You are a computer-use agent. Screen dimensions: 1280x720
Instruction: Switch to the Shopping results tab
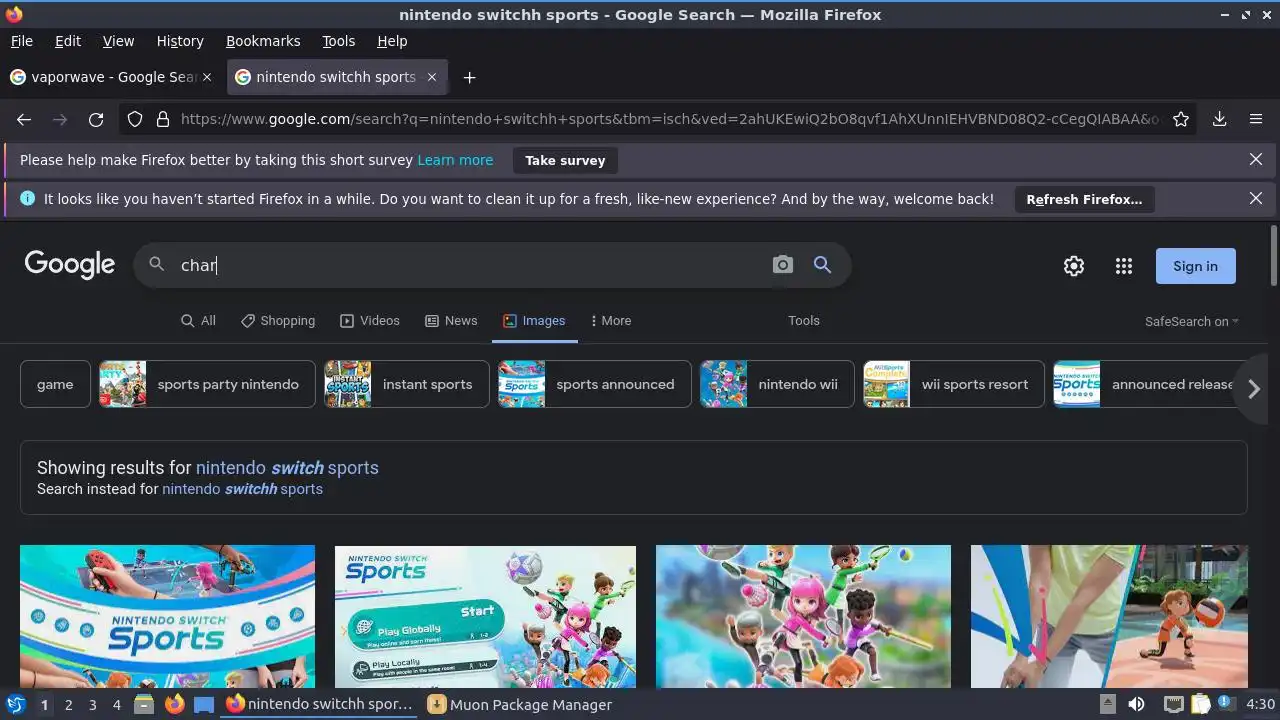click(x=278, y=321)
